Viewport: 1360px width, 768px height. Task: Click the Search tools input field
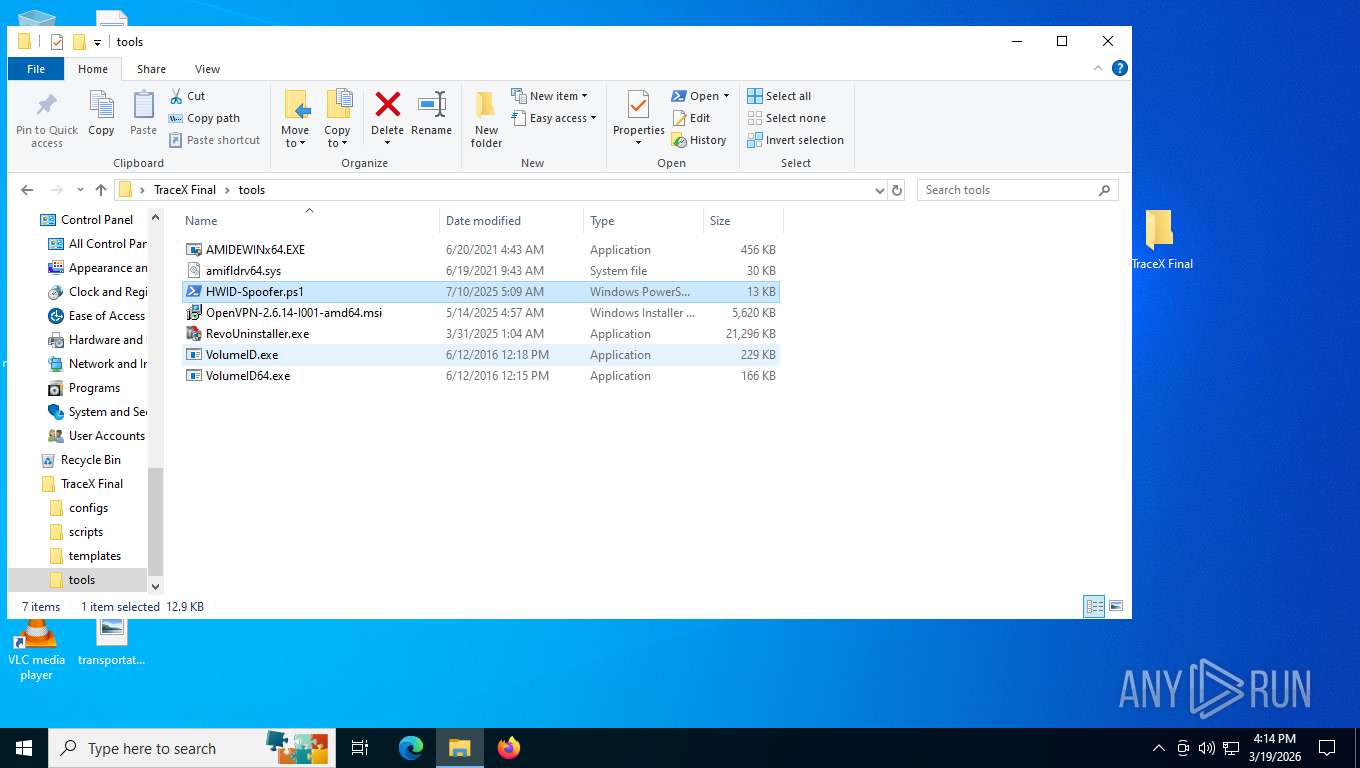1017,190
